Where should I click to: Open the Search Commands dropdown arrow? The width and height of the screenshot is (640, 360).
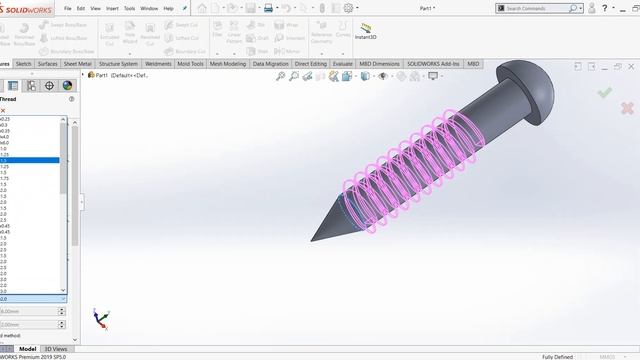(x=581, y=8)
